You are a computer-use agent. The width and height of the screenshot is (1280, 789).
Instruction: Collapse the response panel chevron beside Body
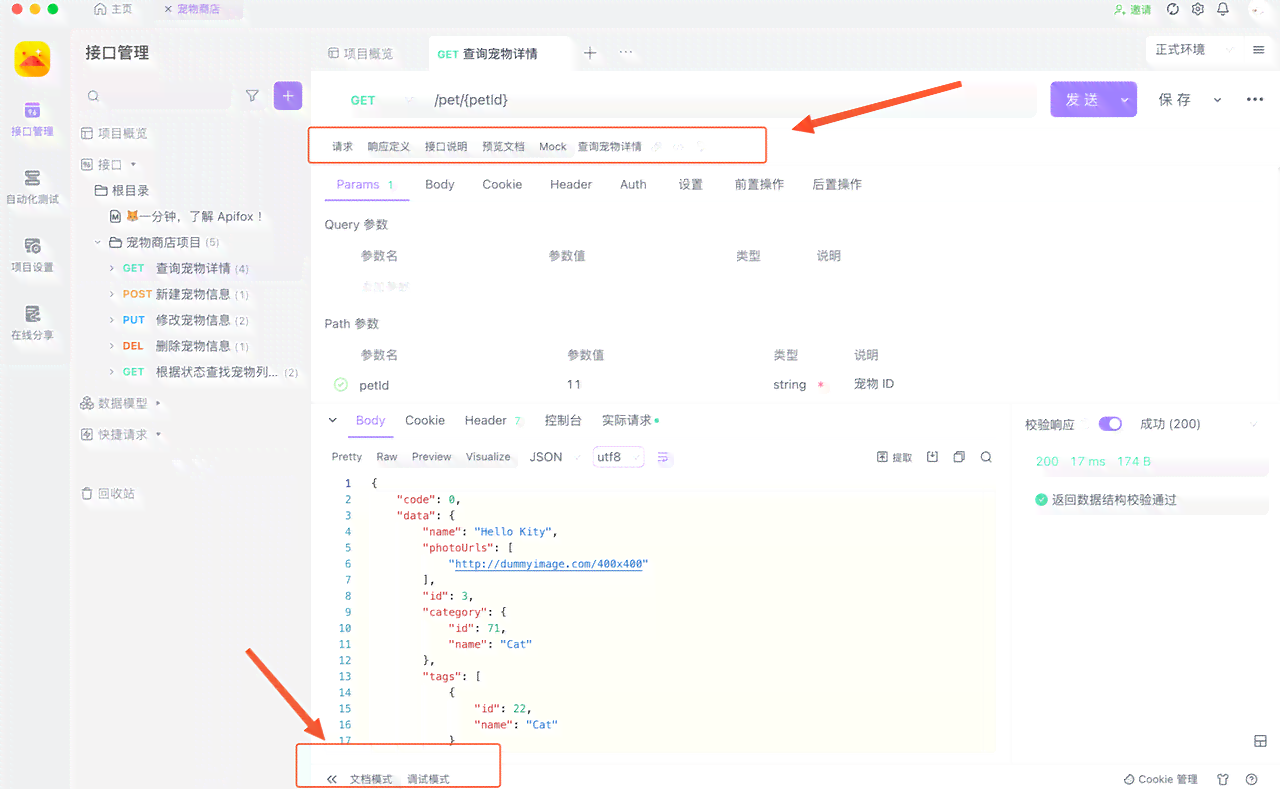click(x=333, y=420)
